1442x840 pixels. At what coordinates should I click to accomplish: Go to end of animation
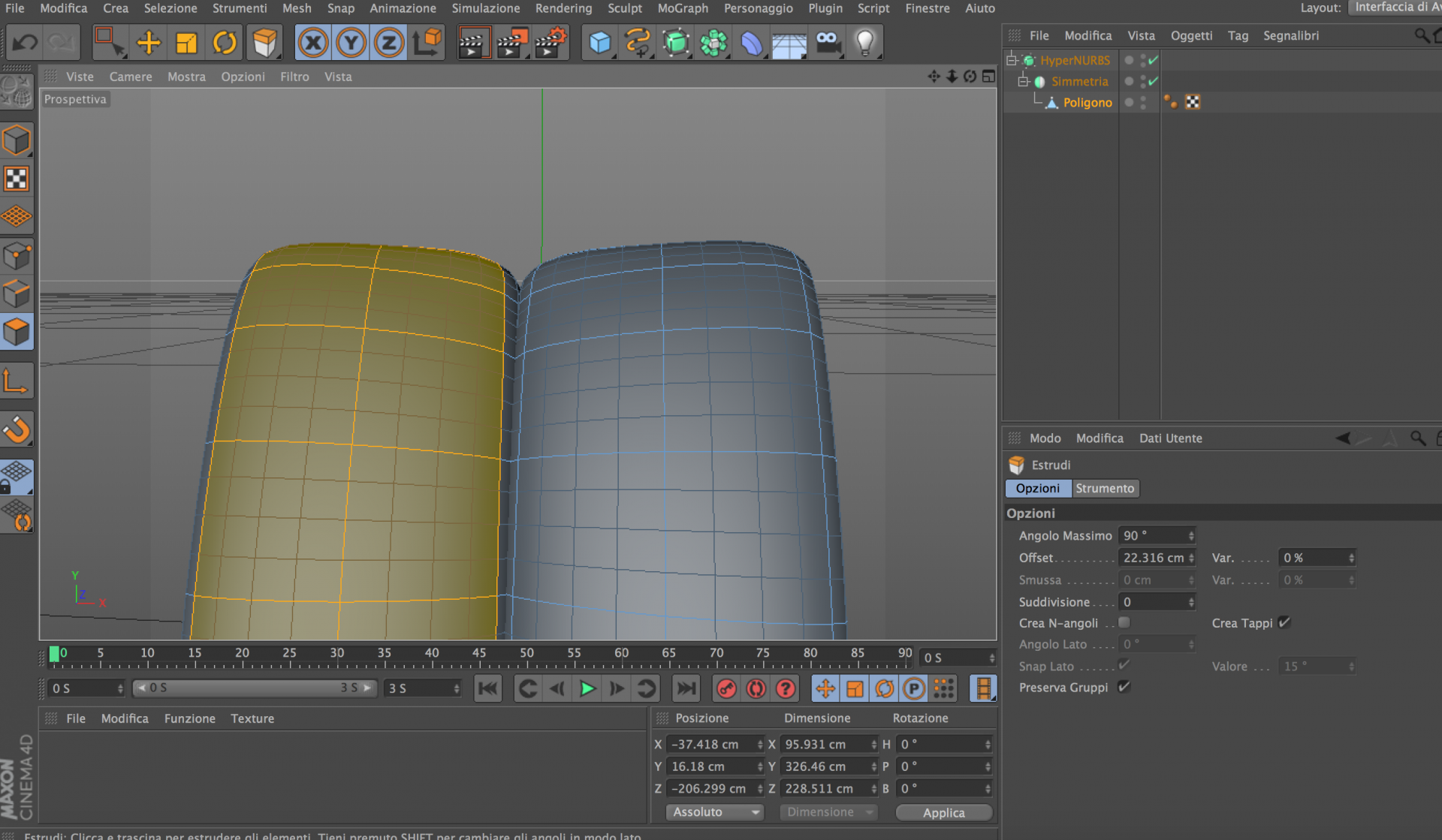point(686,688)
